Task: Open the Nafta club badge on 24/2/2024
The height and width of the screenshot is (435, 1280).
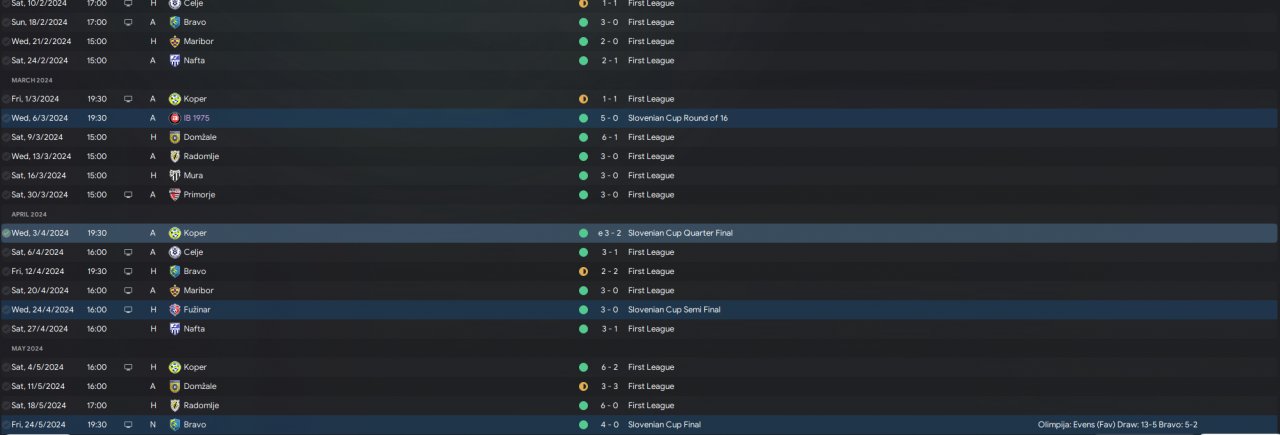Action: (175, 60)
